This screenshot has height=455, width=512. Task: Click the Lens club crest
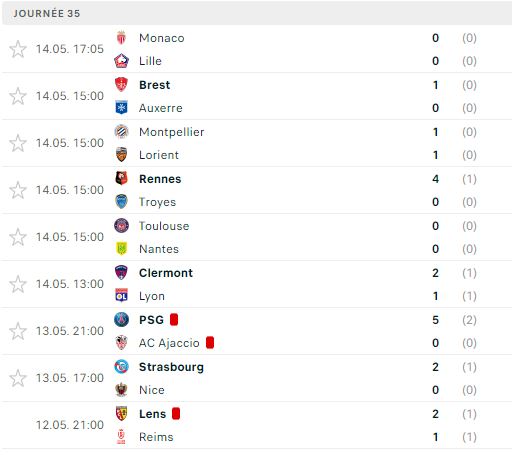(x=121, y=414)
